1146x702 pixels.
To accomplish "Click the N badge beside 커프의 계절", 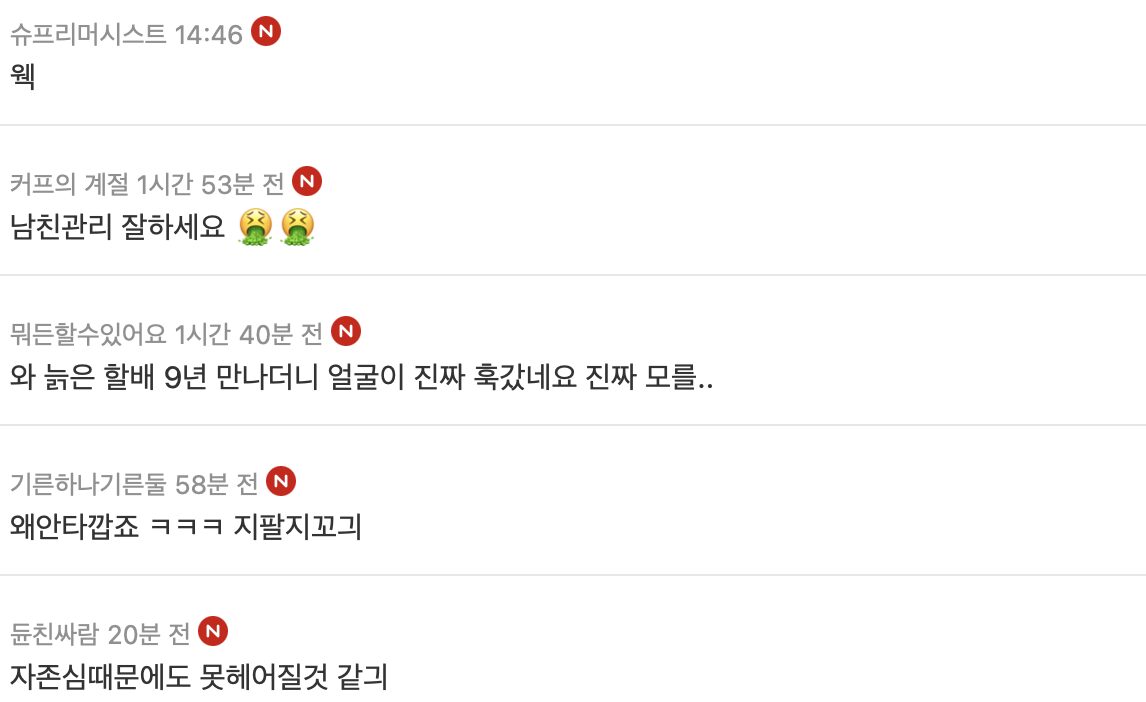I will pyautogui.click(x=307, y=182).
